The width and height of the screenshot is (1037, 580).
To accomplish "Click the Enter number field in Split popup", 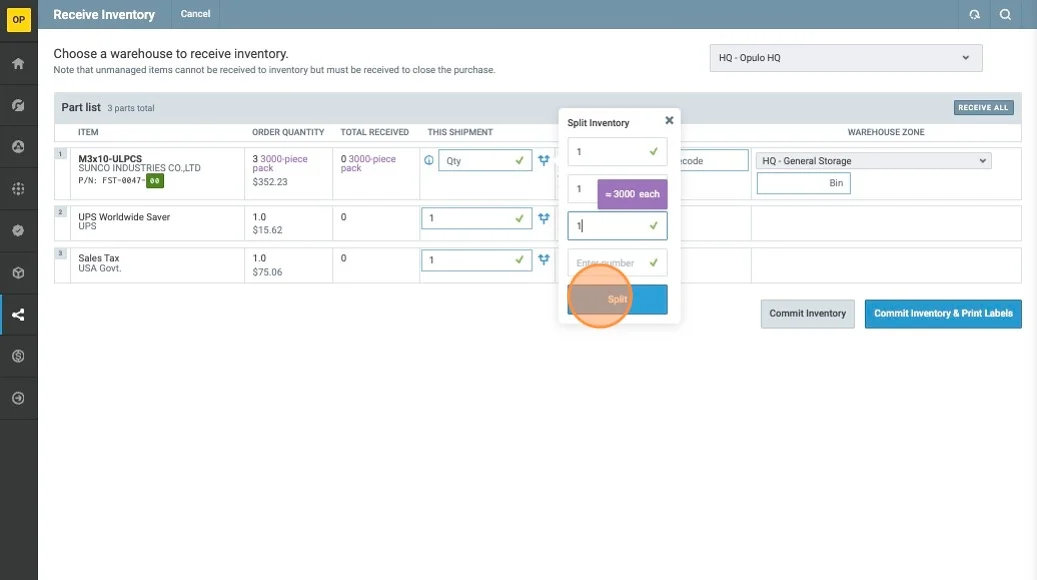I will tap(608, 263).
